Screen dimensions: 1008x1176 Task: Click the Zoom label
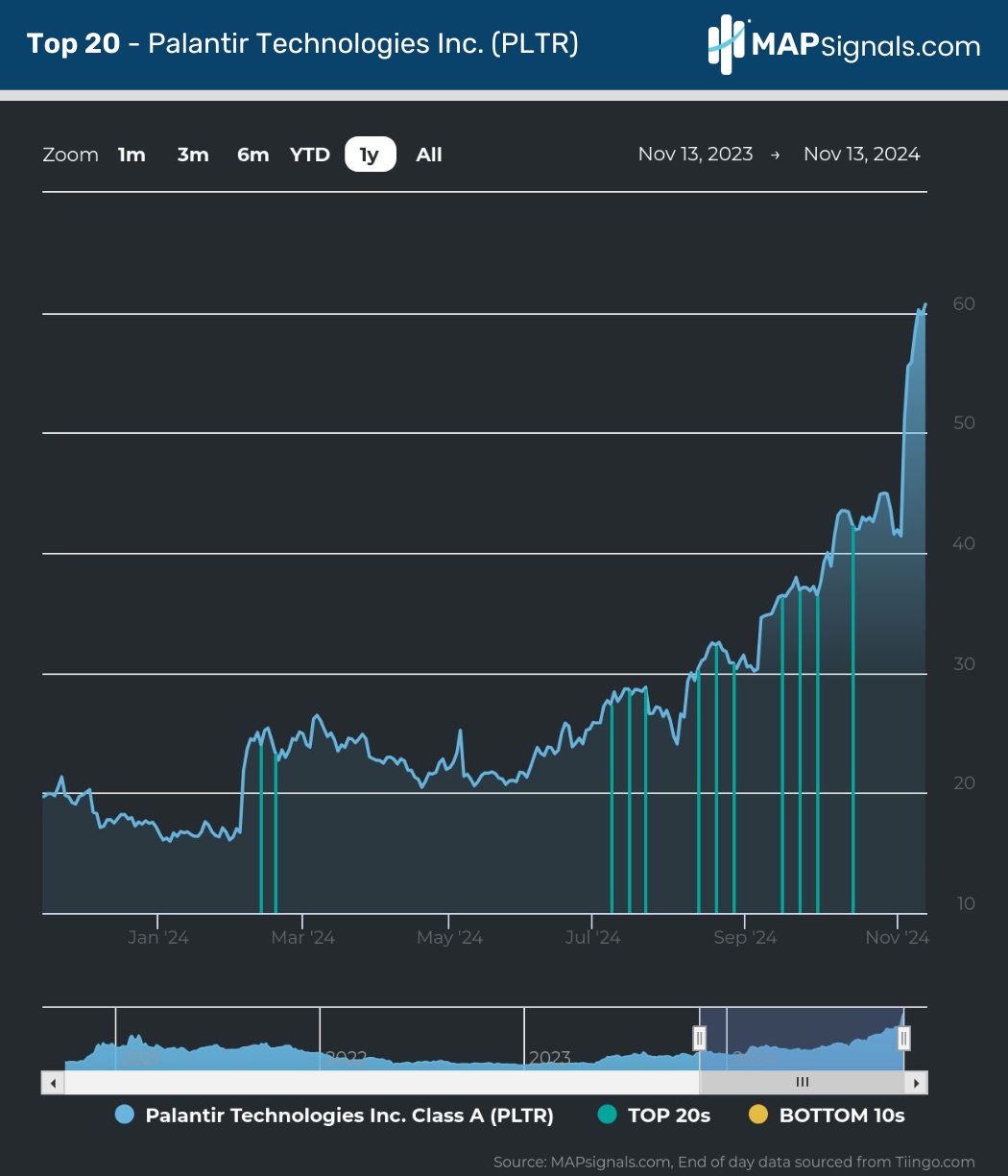pyautogui.click(x=70, y=155)
